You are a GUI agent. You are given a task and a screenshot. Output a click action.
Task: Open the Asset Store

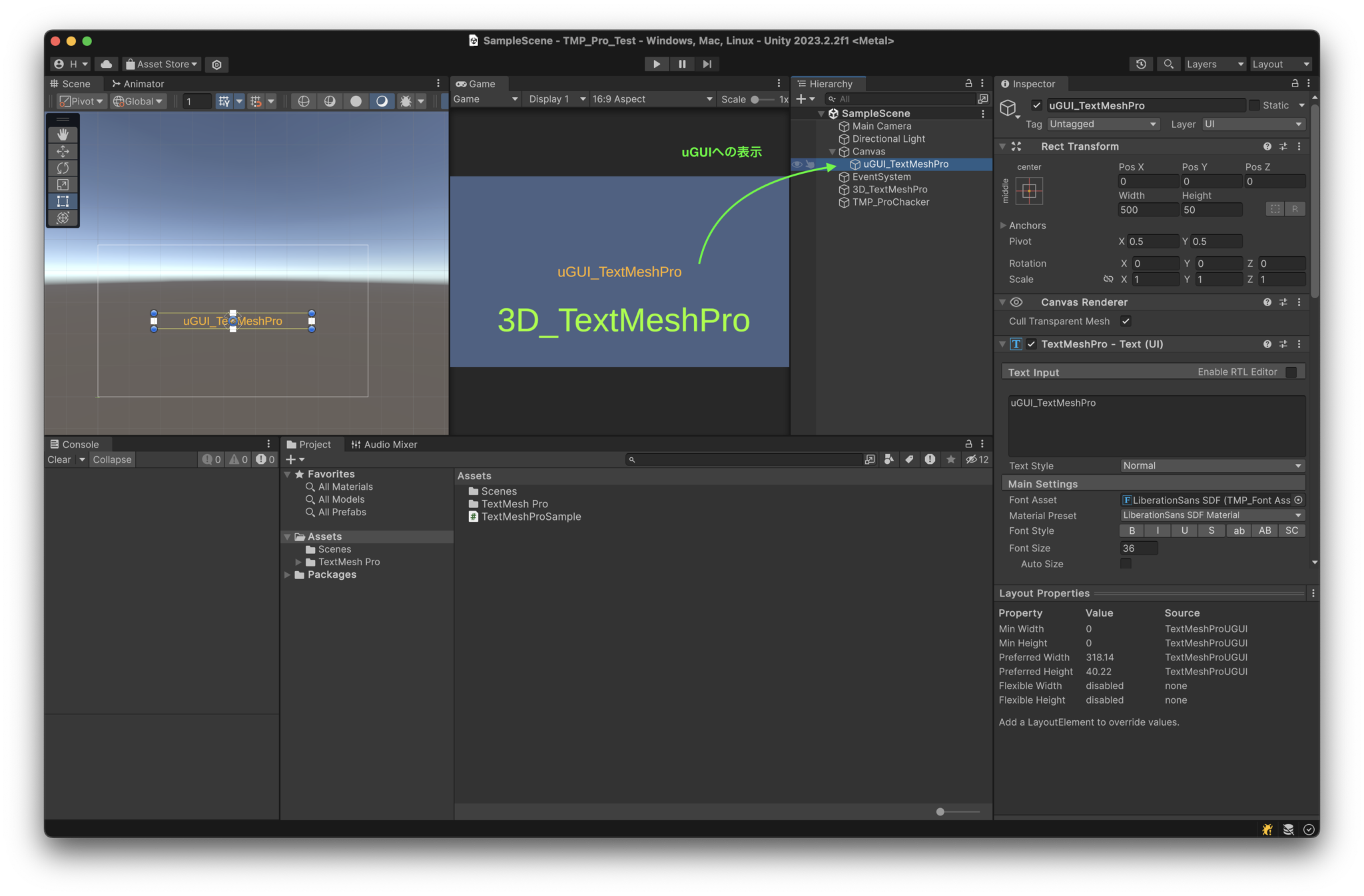(161, 64)
